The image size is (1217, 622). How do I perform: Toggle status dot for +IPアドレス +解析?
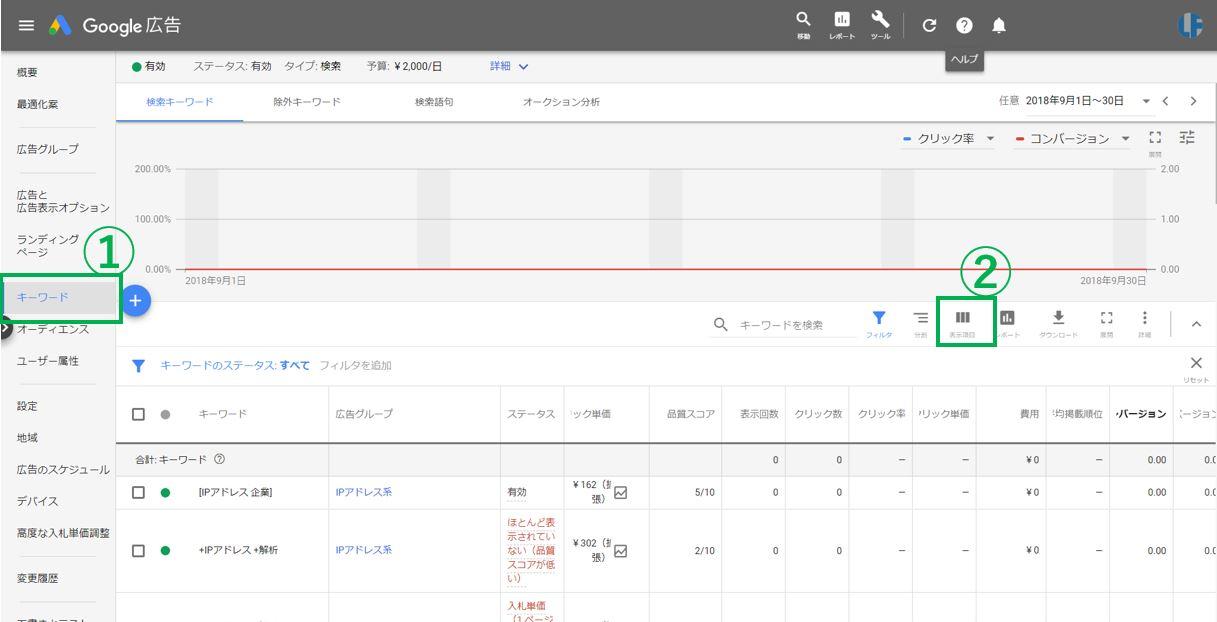(166, 550)
